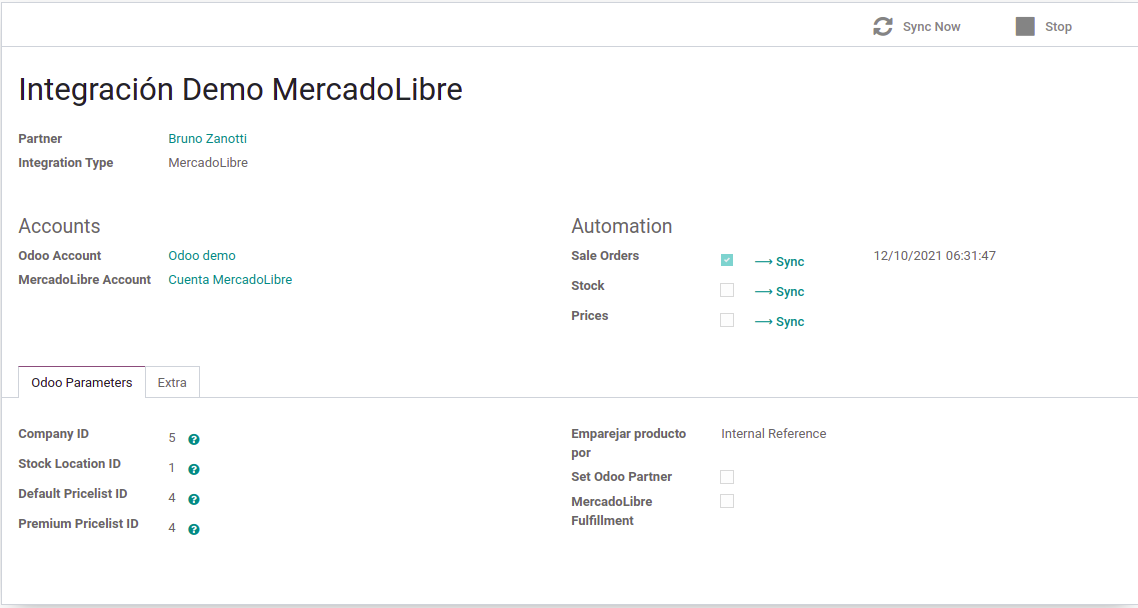Open the Cuenta MercadoLibre account link

[x=230, y=280]
